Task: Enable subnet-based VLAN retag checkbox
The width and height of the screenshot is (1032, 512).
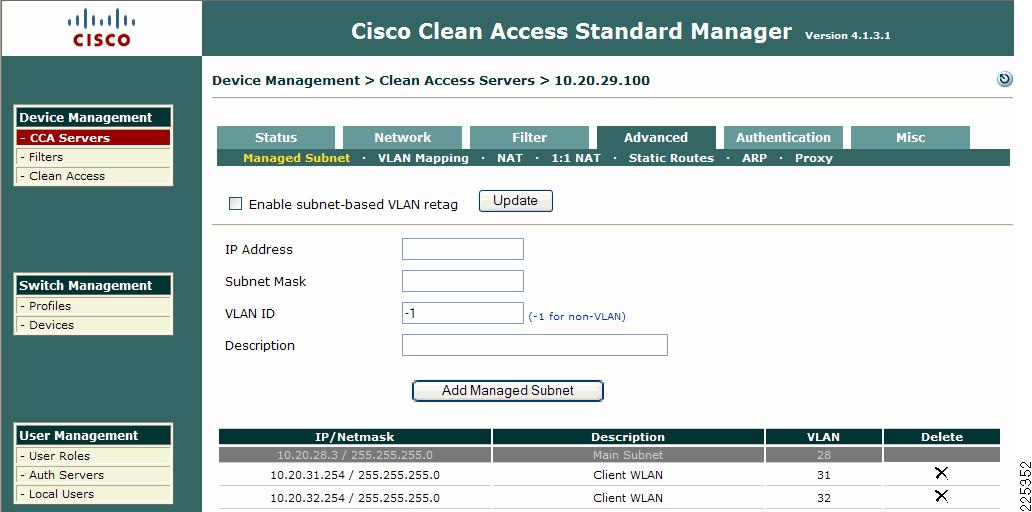Action: coord(235,203)
